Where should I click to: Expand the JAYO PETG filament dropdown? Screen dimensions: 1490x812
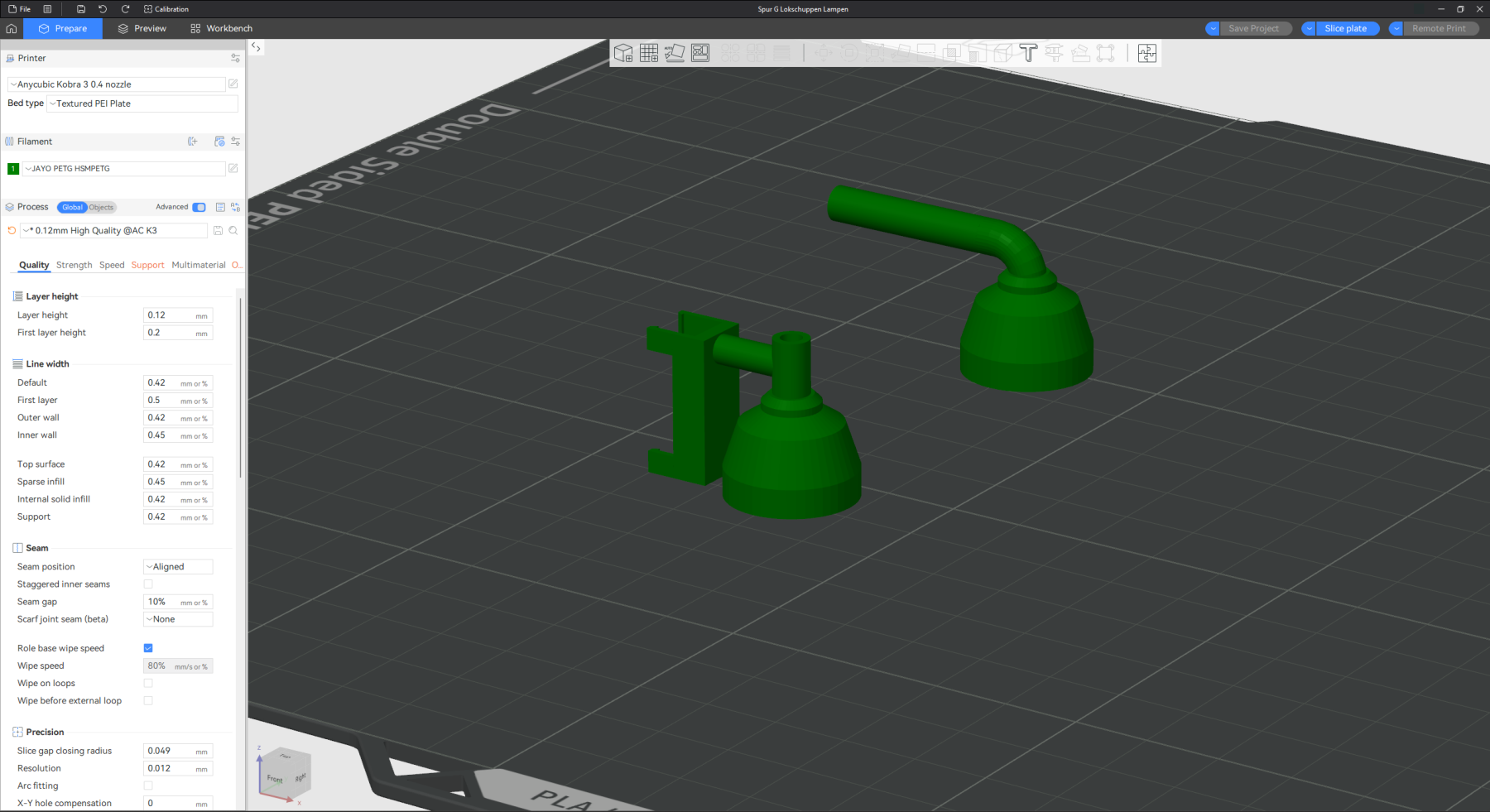123,169
